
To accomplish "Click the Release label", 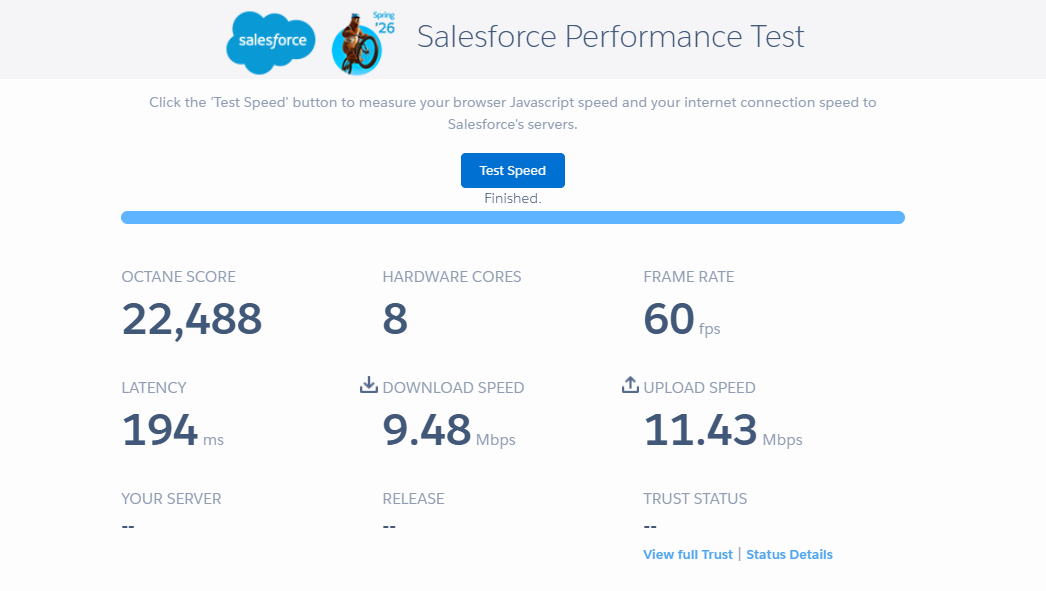I will click(413, 498).
